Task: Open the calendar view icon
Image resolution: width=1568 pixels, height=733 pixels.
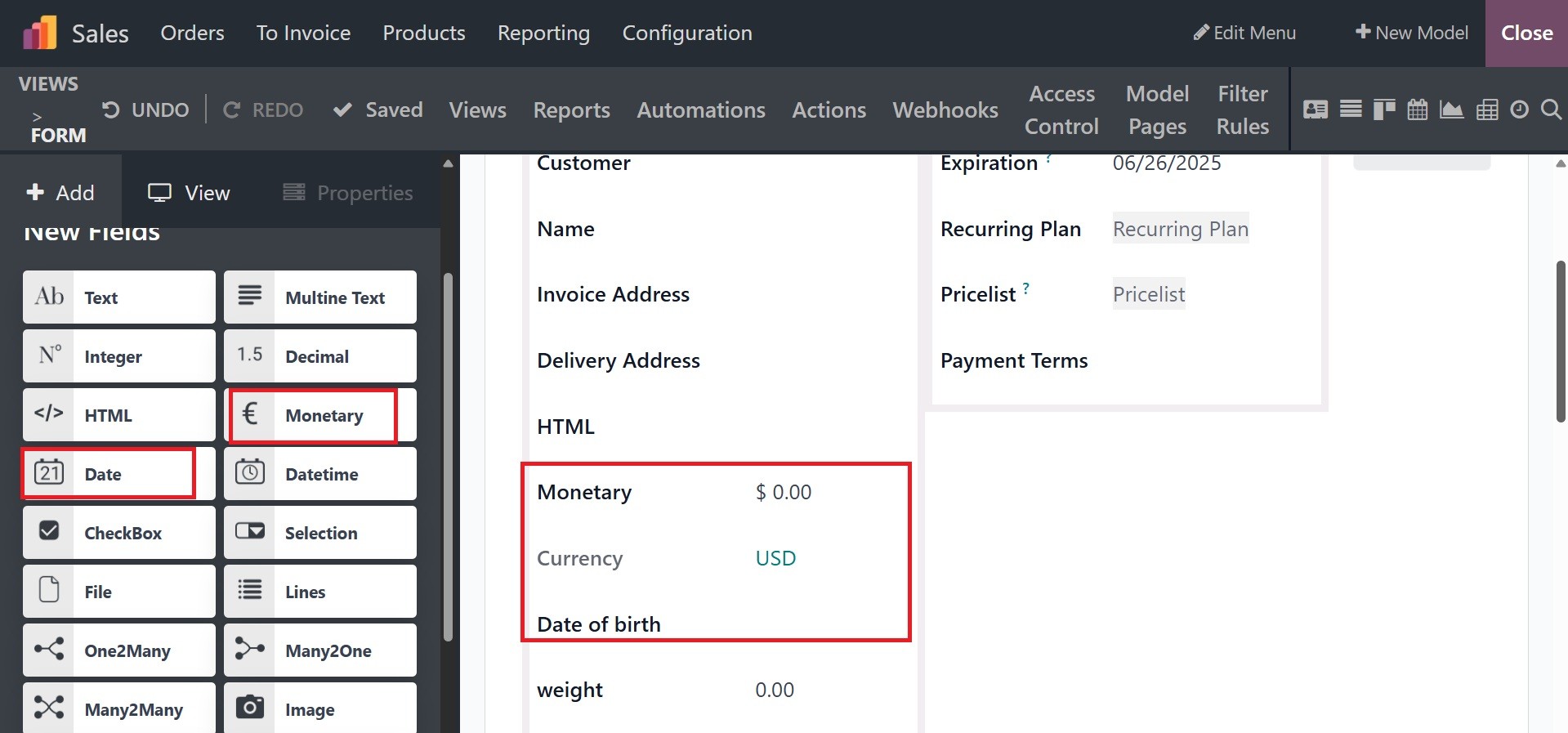Action: (x=1418, y=110)
